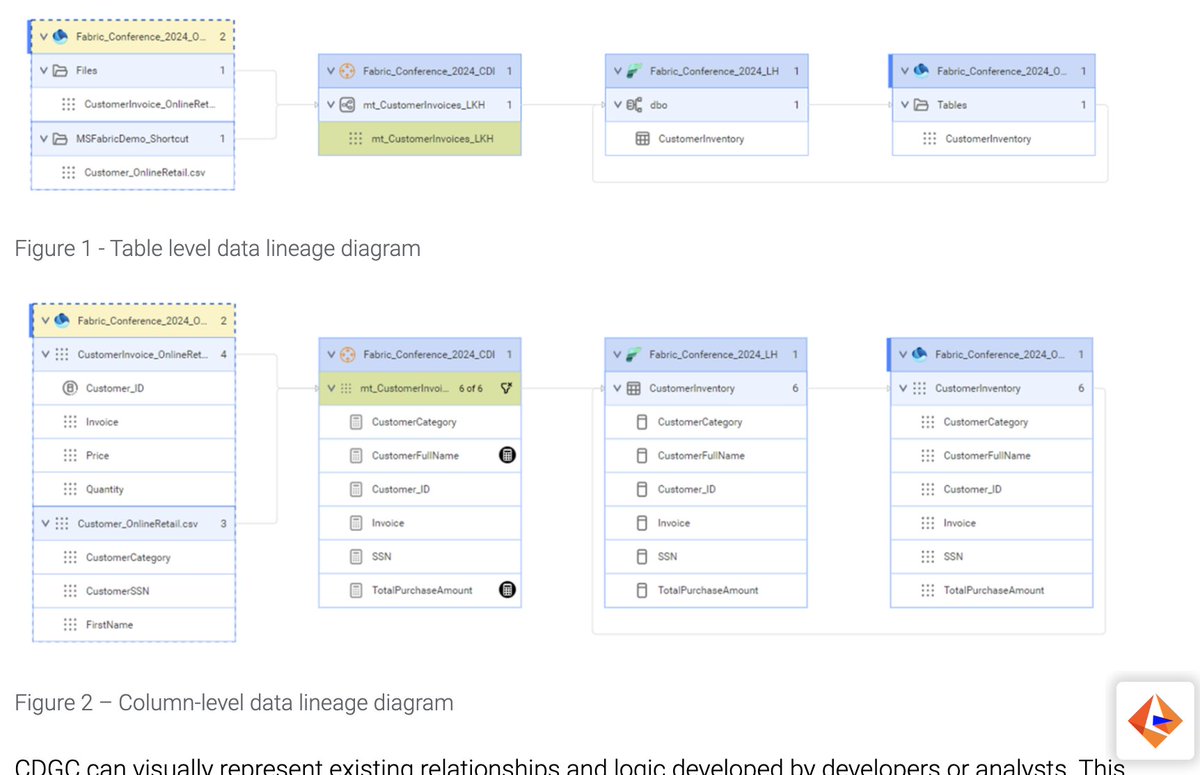Click the key icon beside Customer_ID in CustomerInvoice_OnlineRet
Viewport: 1200px width, 775px height.
click(x=70, y=388)
